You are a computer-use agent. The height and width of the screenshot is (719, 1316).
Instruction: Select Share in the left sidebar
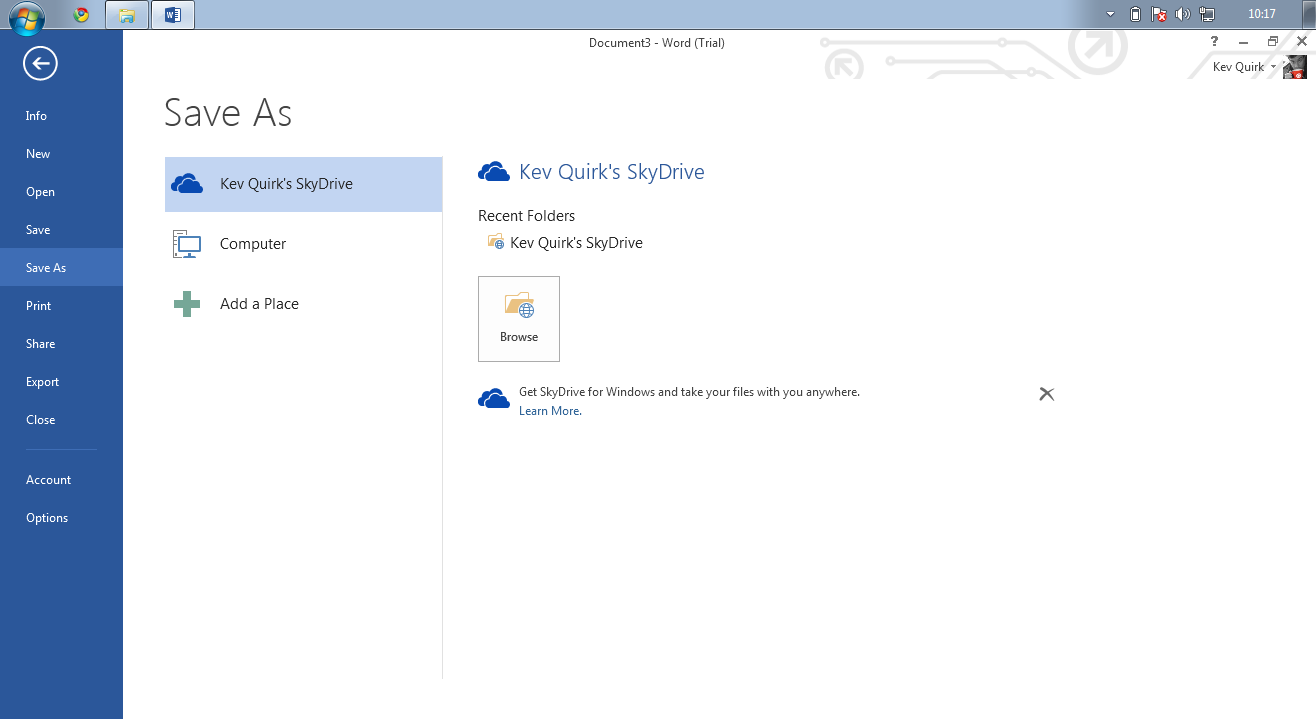(x=40, y=344)
